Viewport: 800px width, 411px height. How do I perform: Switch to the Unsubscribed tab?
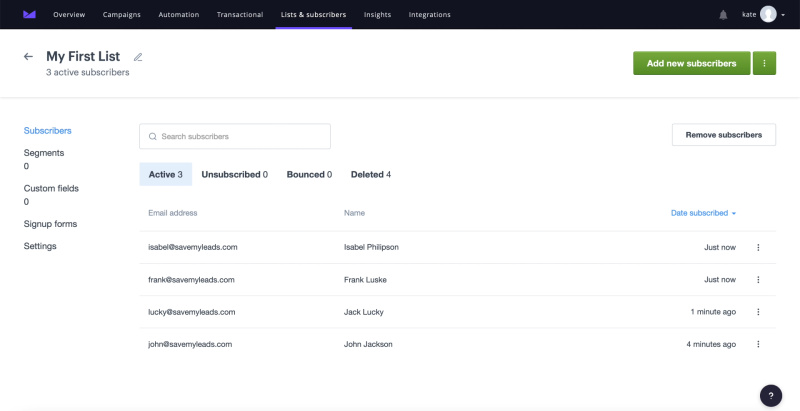pyautogui.click(x=235, y=174)
